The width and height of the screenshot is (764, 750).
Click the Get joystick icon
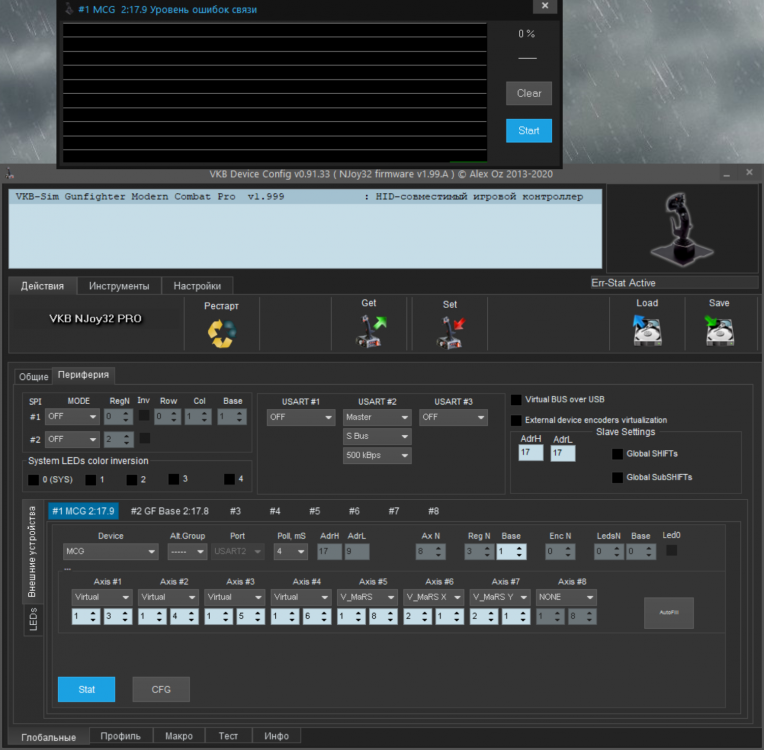(x=369, y=331)
